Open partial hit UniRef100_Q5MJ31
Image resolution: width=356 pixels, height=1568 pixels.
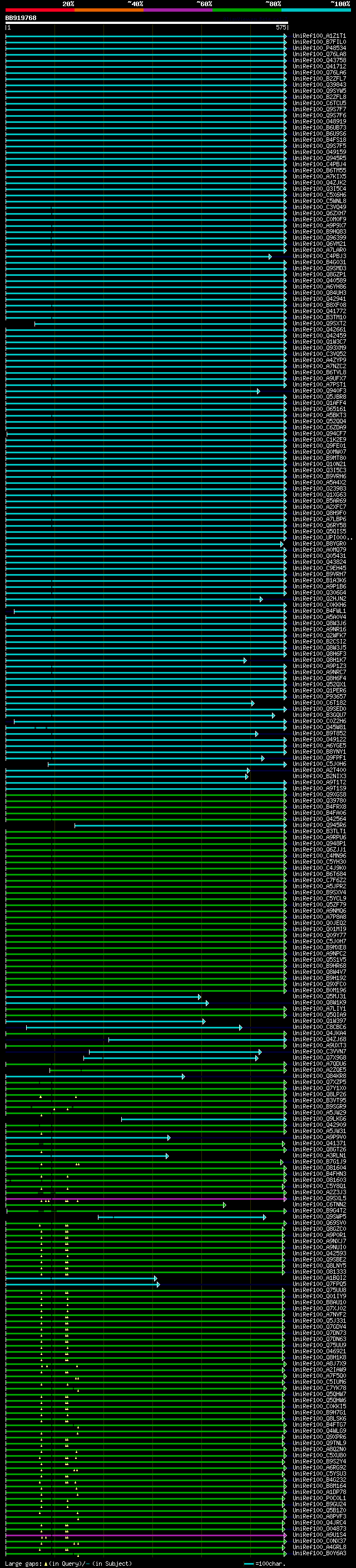point(319,996)
